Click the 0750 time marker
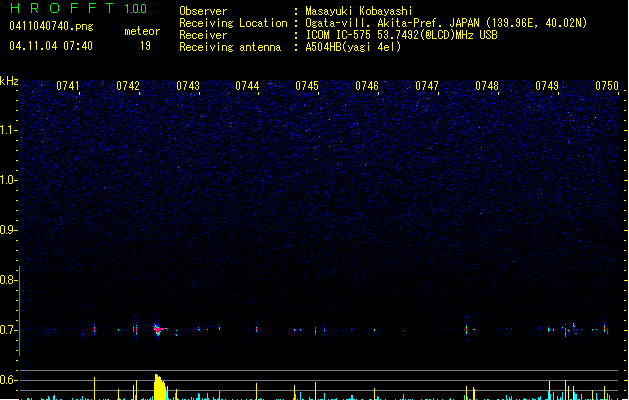This screenshot has width=629, height=400. pyautogui.click(x=607, y=86)
